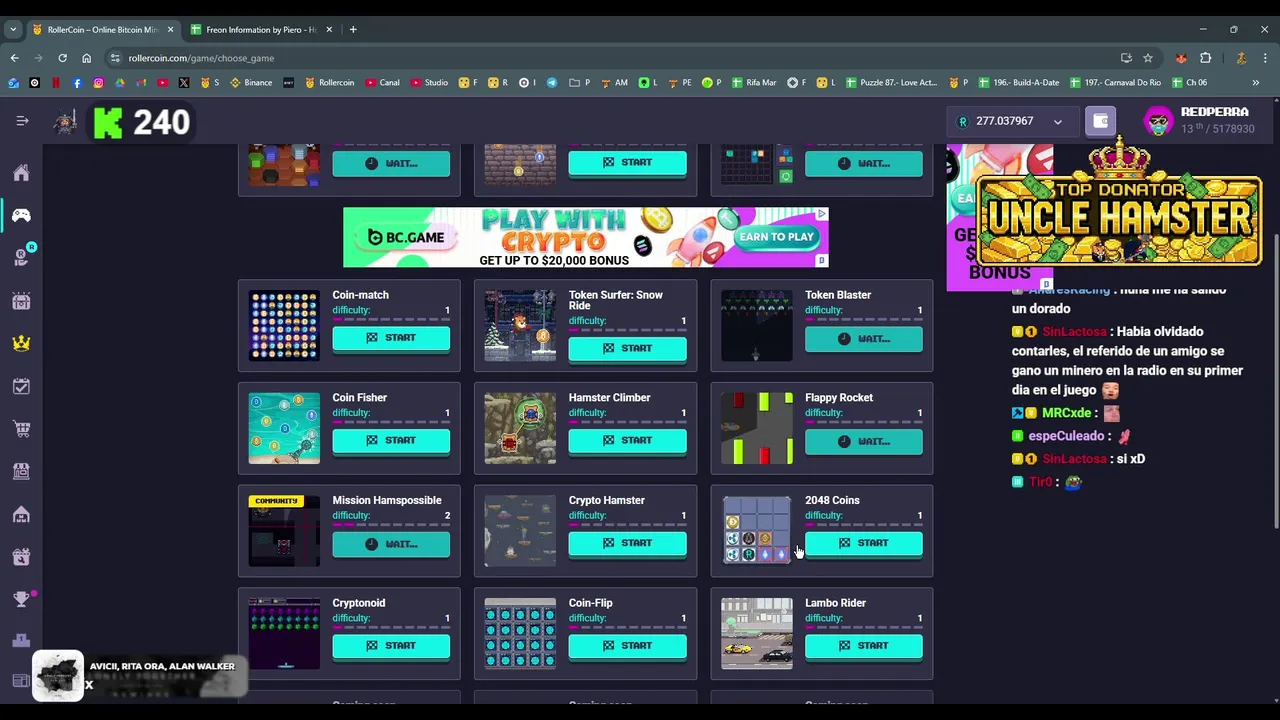Reload the page
Viewport: 1280px width, 720px height.
[62, 58]
